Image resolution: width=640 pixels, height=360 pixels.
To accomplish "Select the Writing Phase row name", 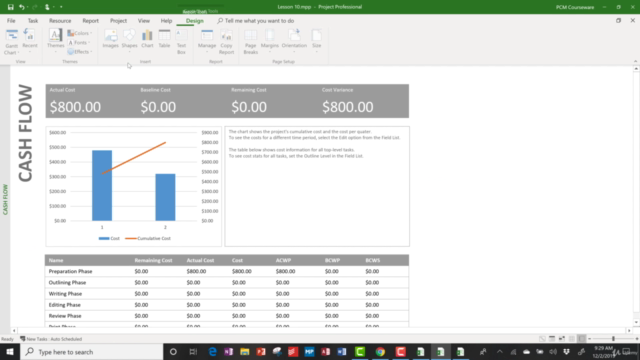I will (x=65, y=294).
